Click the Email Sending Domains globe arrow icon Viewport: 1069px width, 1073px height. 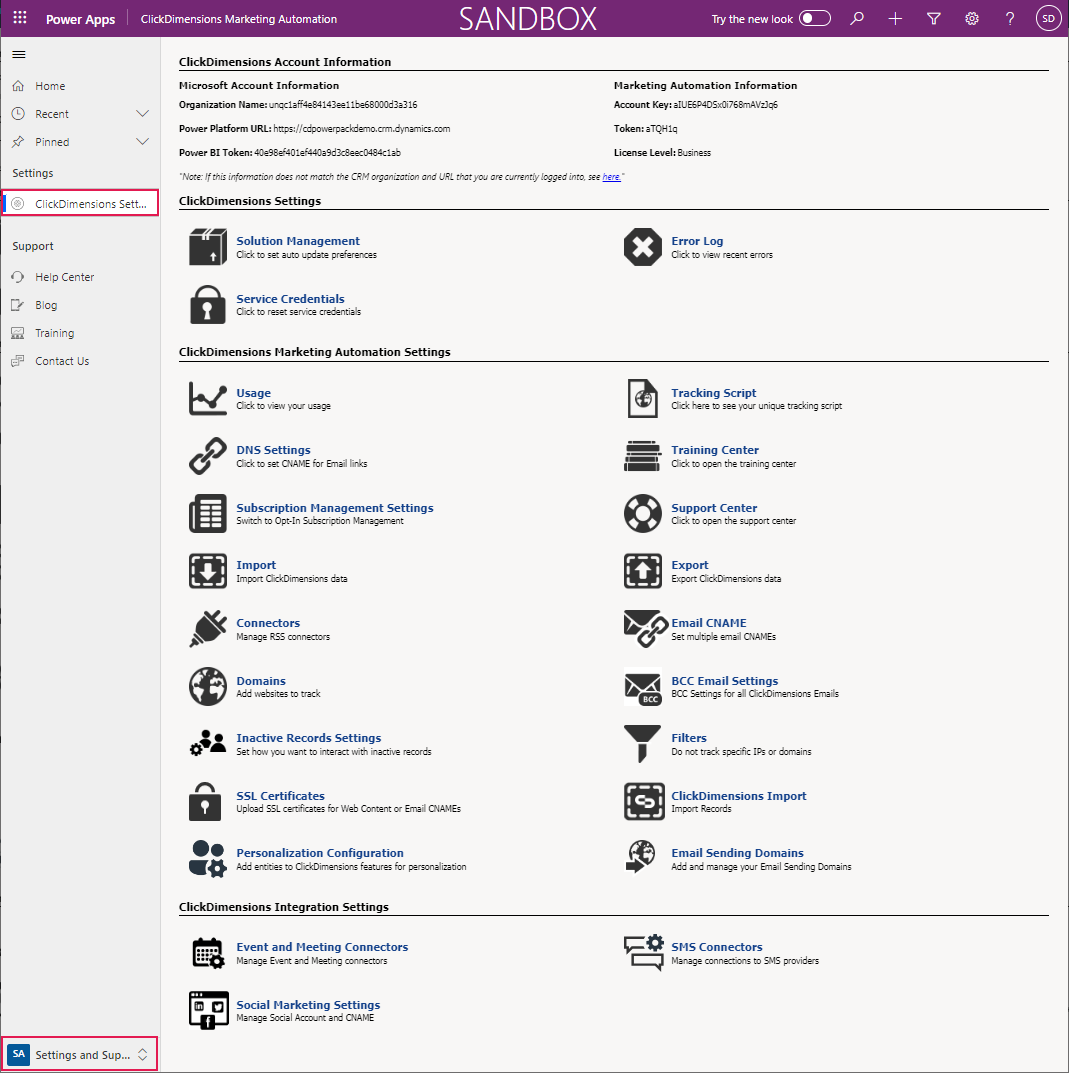coord(641,857)
